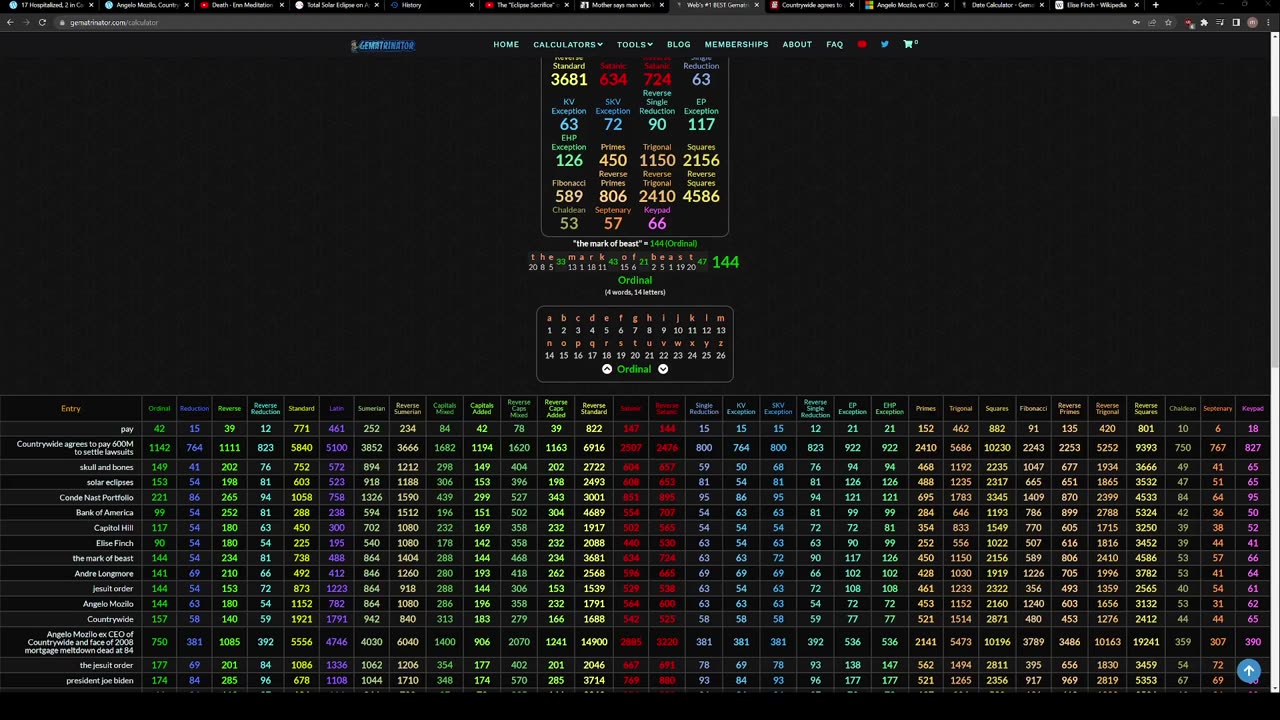Open the shopping cart icon
Screen dimensions: 1280x720
[x=909, y=44]
